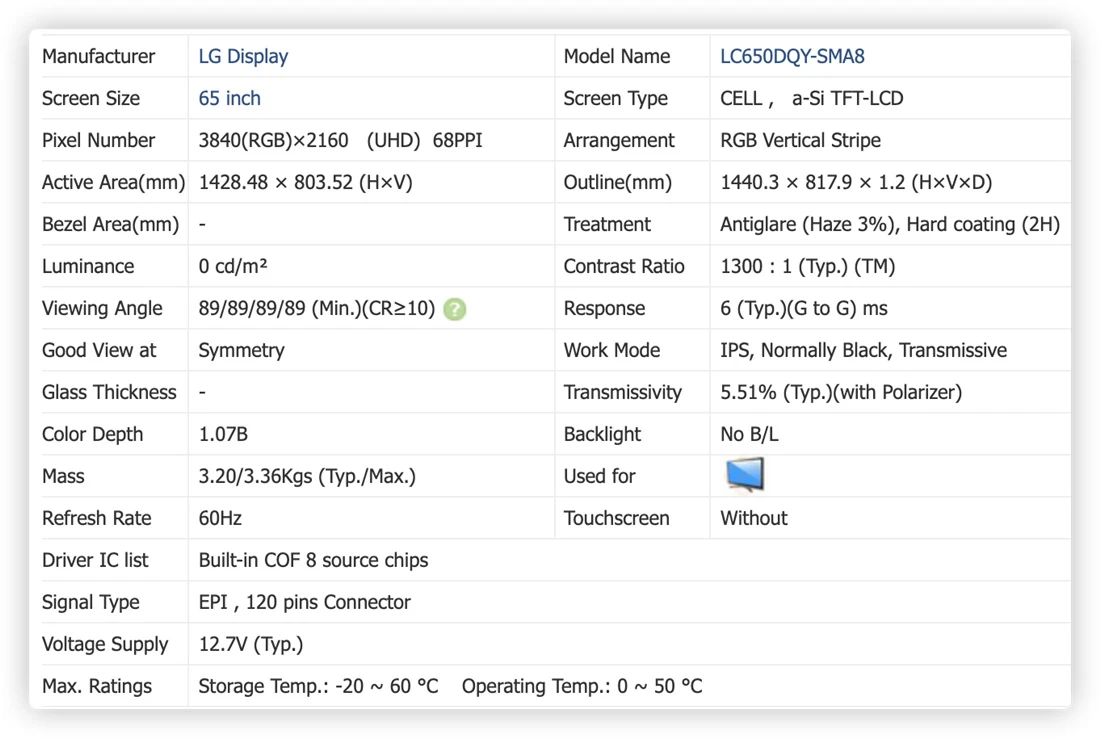Click the Glass Thickness label
The height and width of the screenshot is (738, 1100).
point(109,392)
